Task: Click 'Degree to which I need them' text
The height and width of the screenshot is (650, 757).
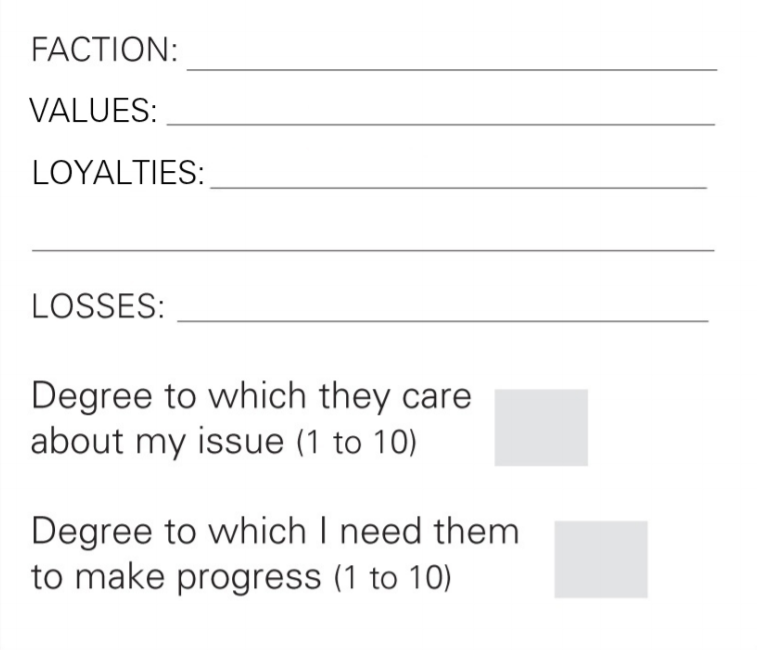Action: click(x=275, y=533)
